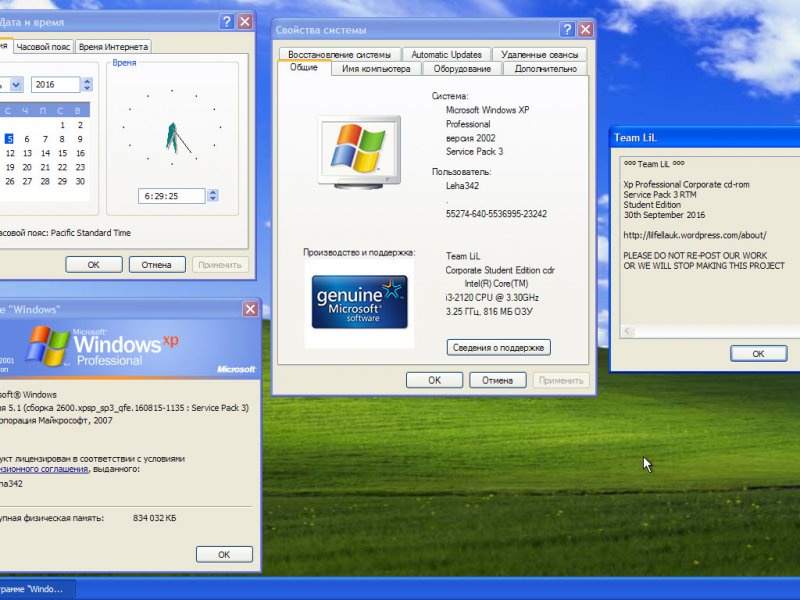This screenshot has width=800, height=600.
Task: Click OK in Team LiL dialog
Action: coord(758,353)
